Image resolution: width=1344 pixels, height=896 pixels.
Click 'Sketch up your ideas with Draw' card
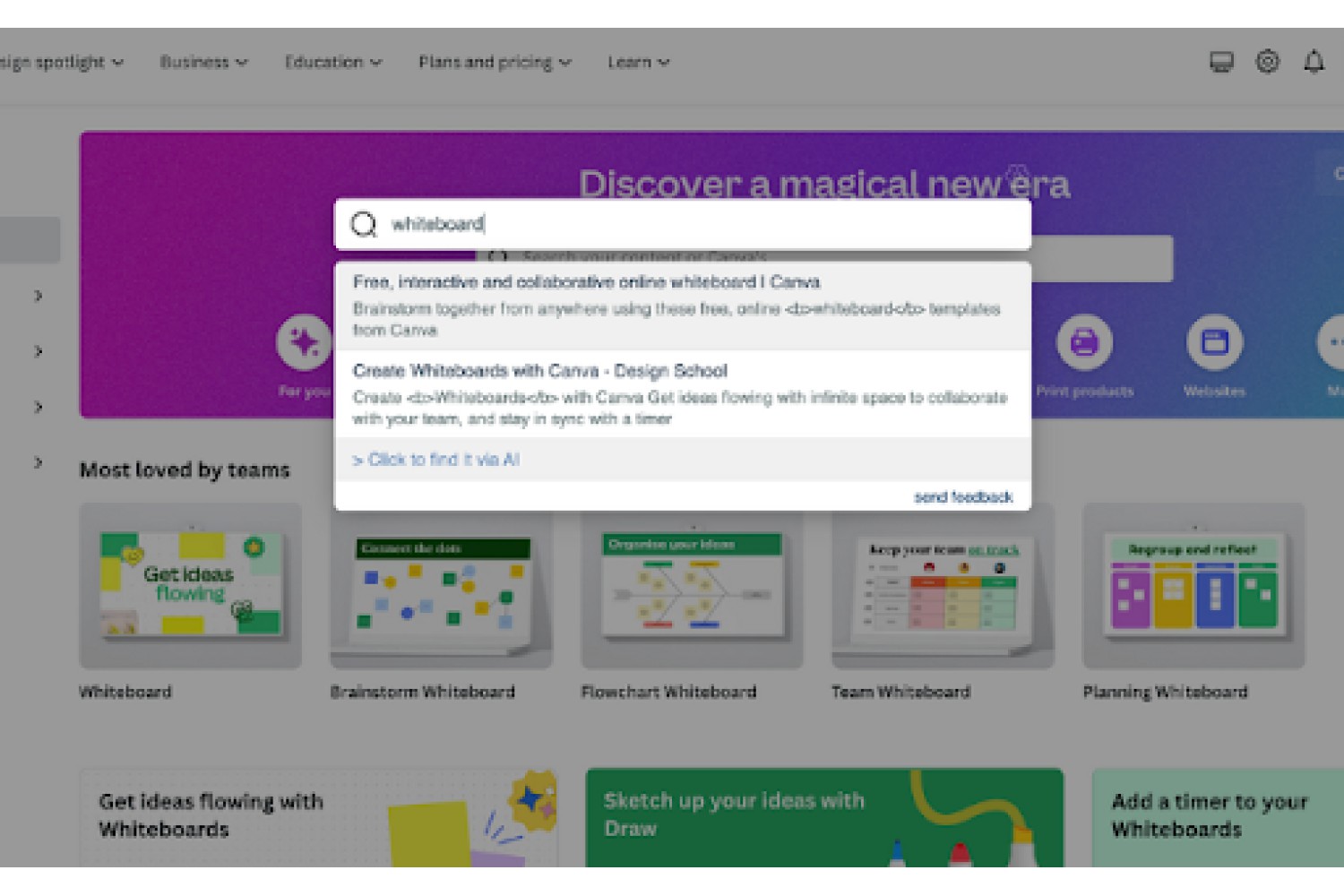(824, 817)
